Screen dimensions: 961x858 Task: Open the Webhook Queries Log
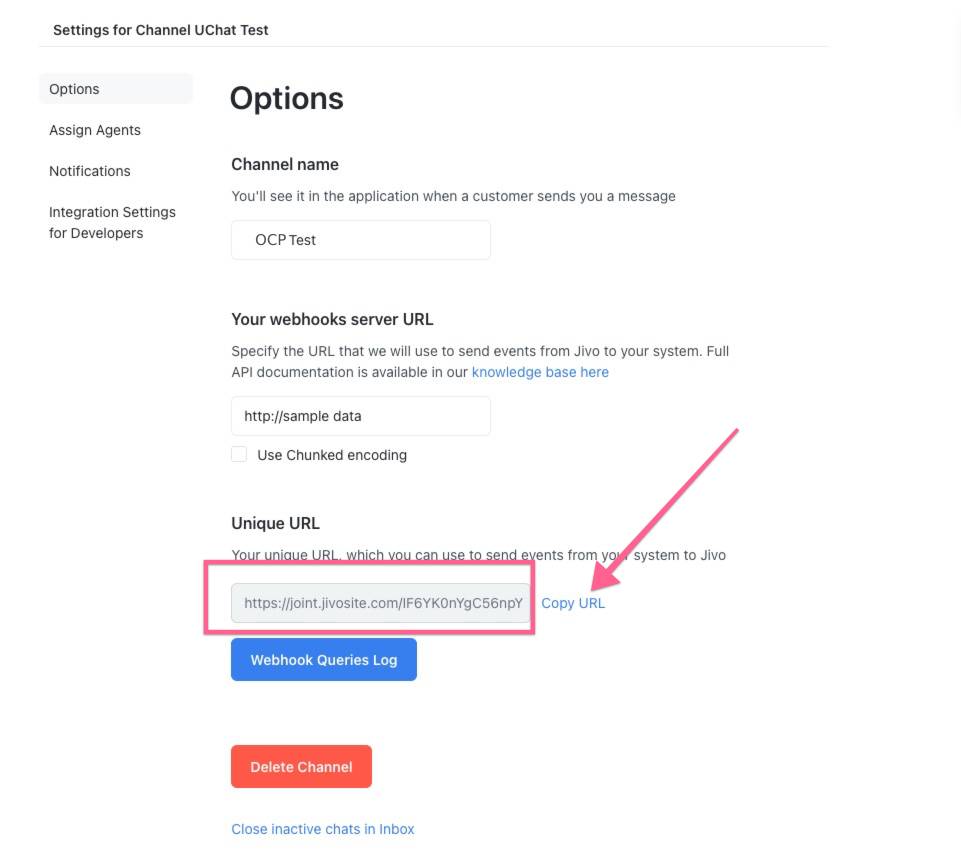point(324,659)
